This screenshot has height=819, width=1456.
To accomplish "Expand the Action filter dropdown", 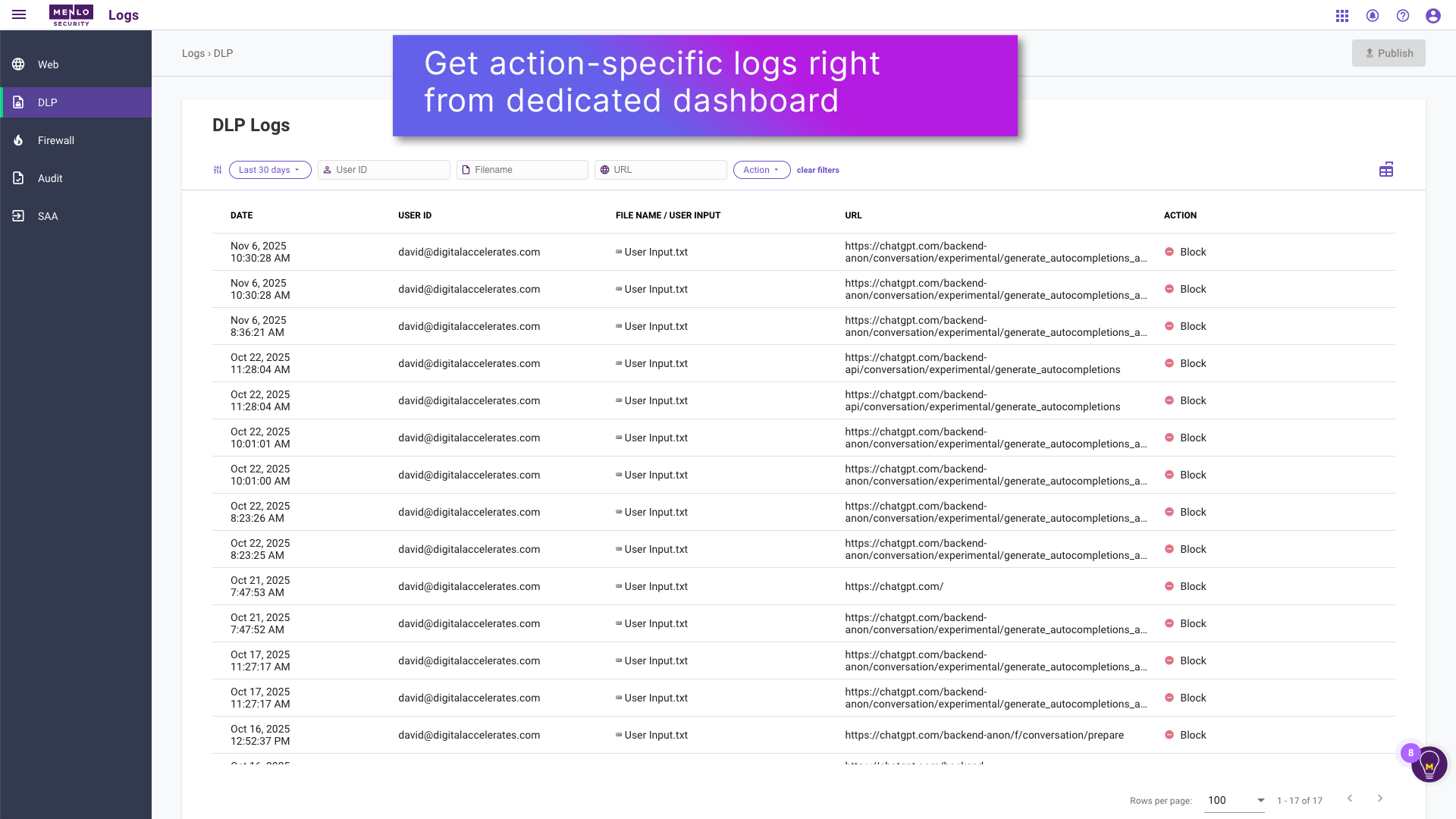I will pos(761,170).
